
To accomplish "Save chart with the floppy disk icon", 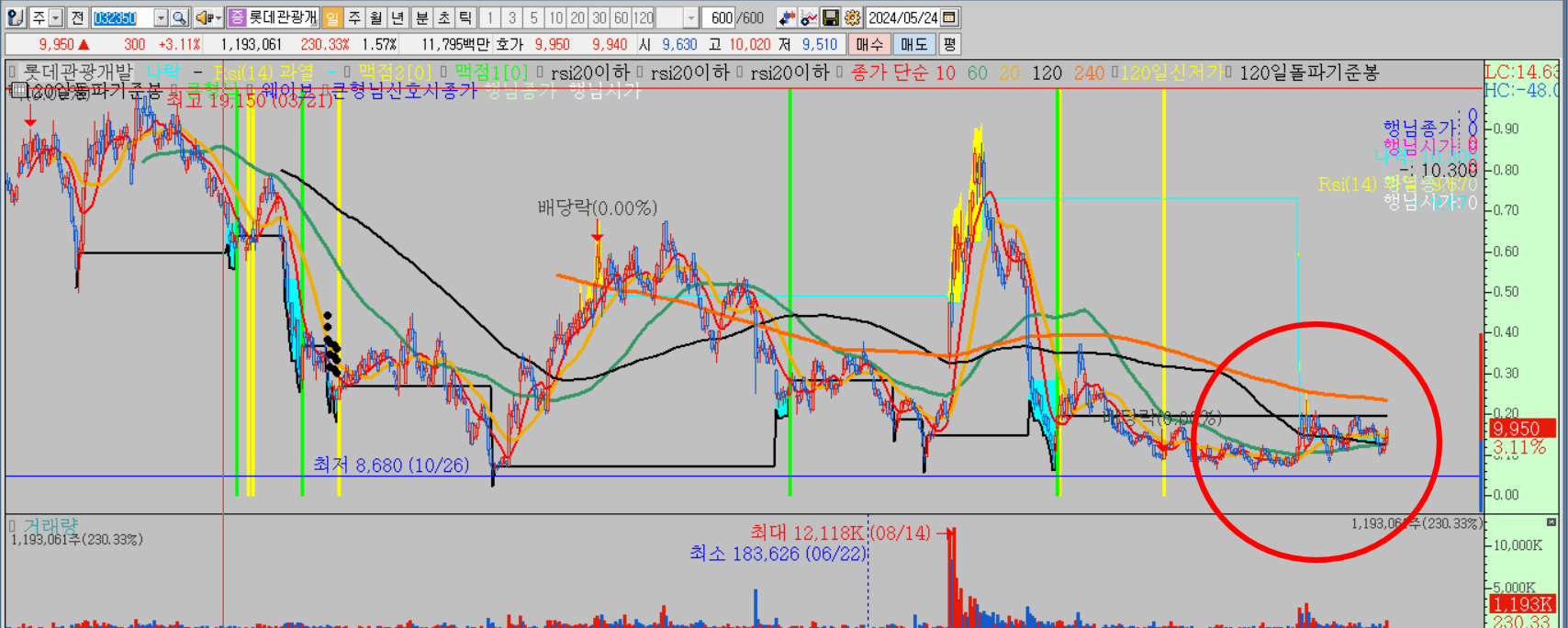I will tap(831, 17).
